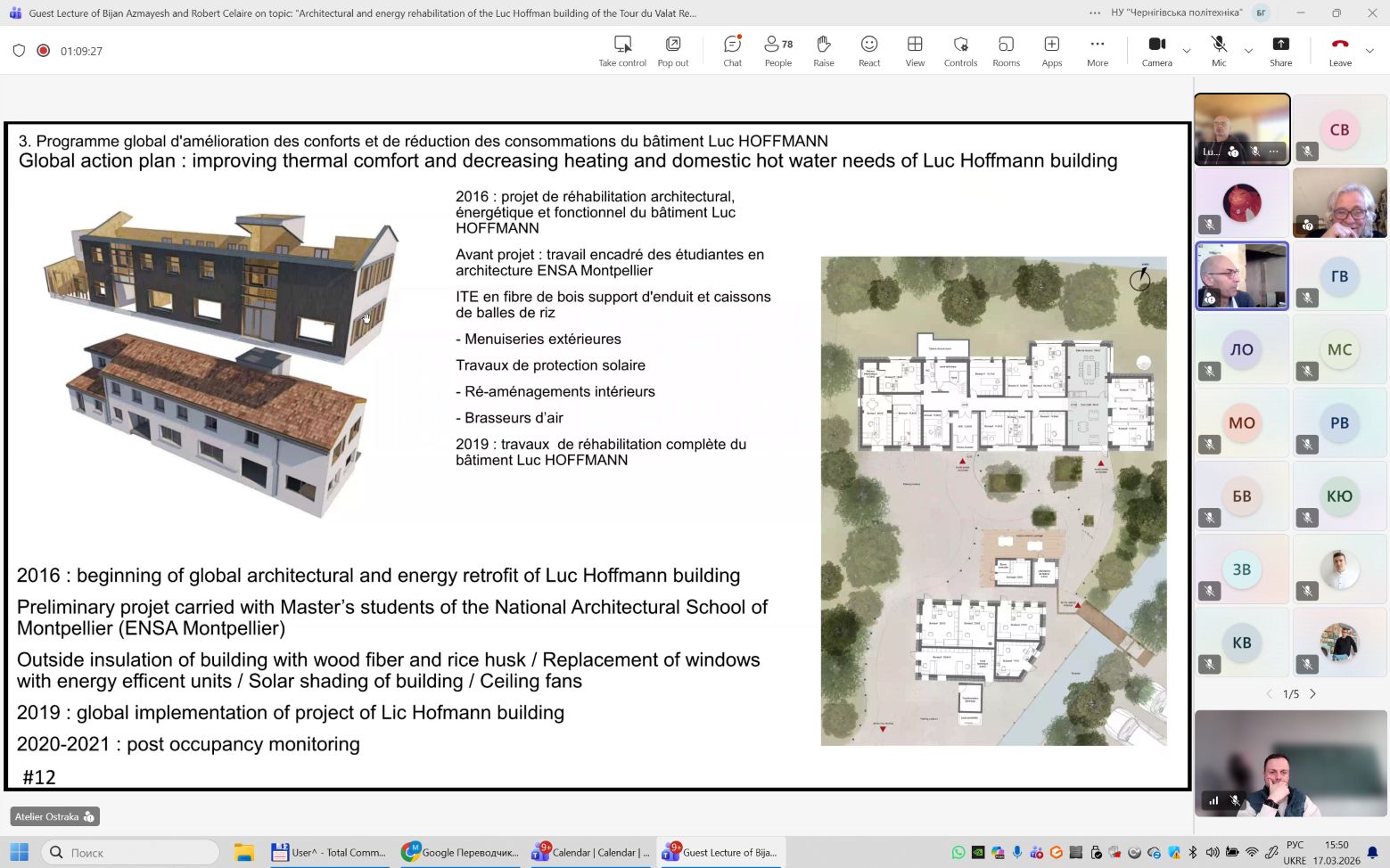Open the Apps panel
The image size is (1390, 868).
pyautogui.click(x=1051, y=51)
